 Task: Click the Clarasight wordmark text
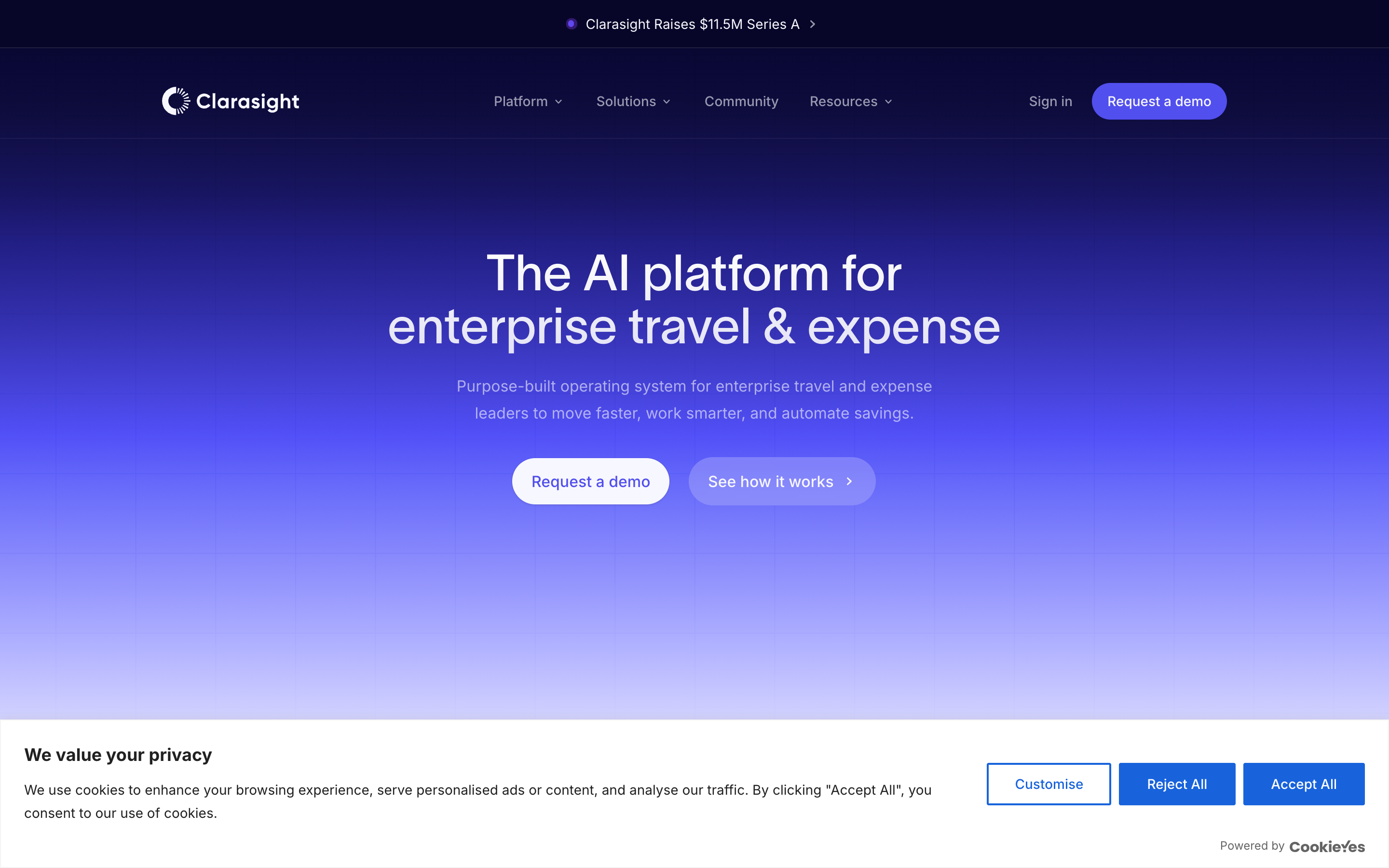click(247, 102)
